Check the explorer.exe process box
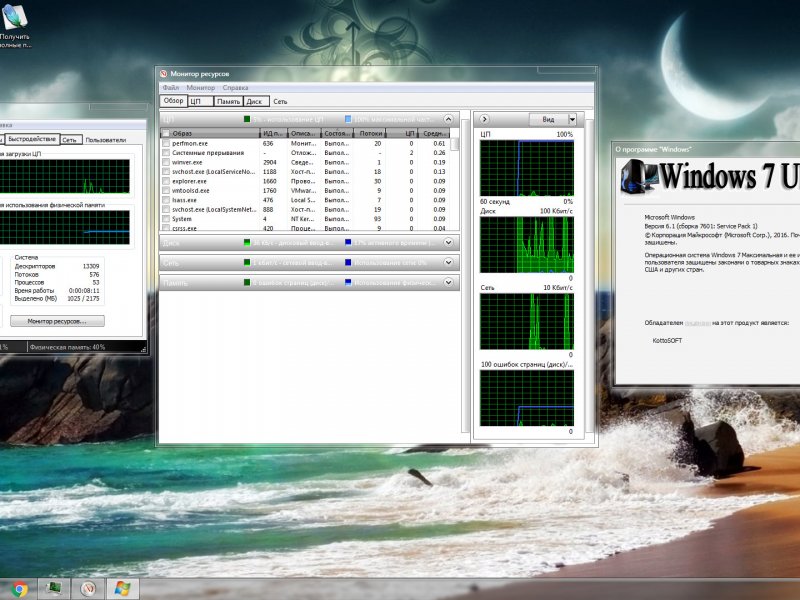The height and width of the screenshot is (600, 800). [x=165, y=181]
